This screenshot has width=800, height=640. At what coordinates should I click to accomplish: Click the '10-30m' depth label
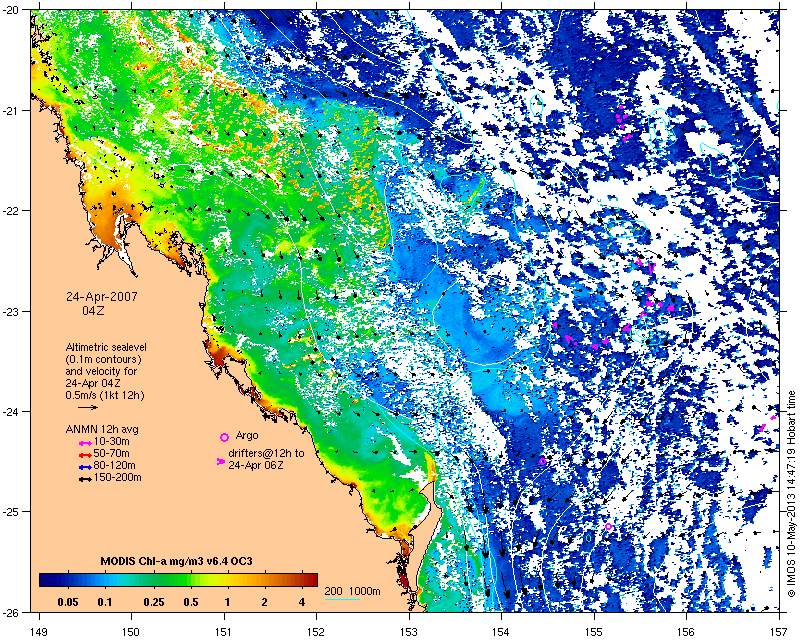pyautogui.click(x=112, y=442)
